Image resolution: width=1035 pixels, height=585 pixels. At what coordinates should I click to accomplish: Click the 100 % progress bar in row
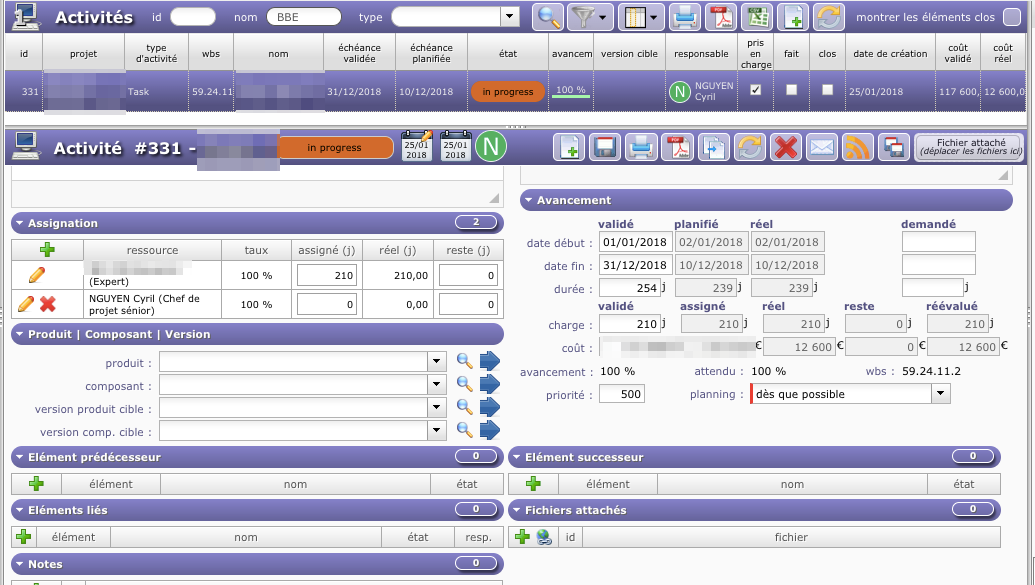click(x=571, y=91)
